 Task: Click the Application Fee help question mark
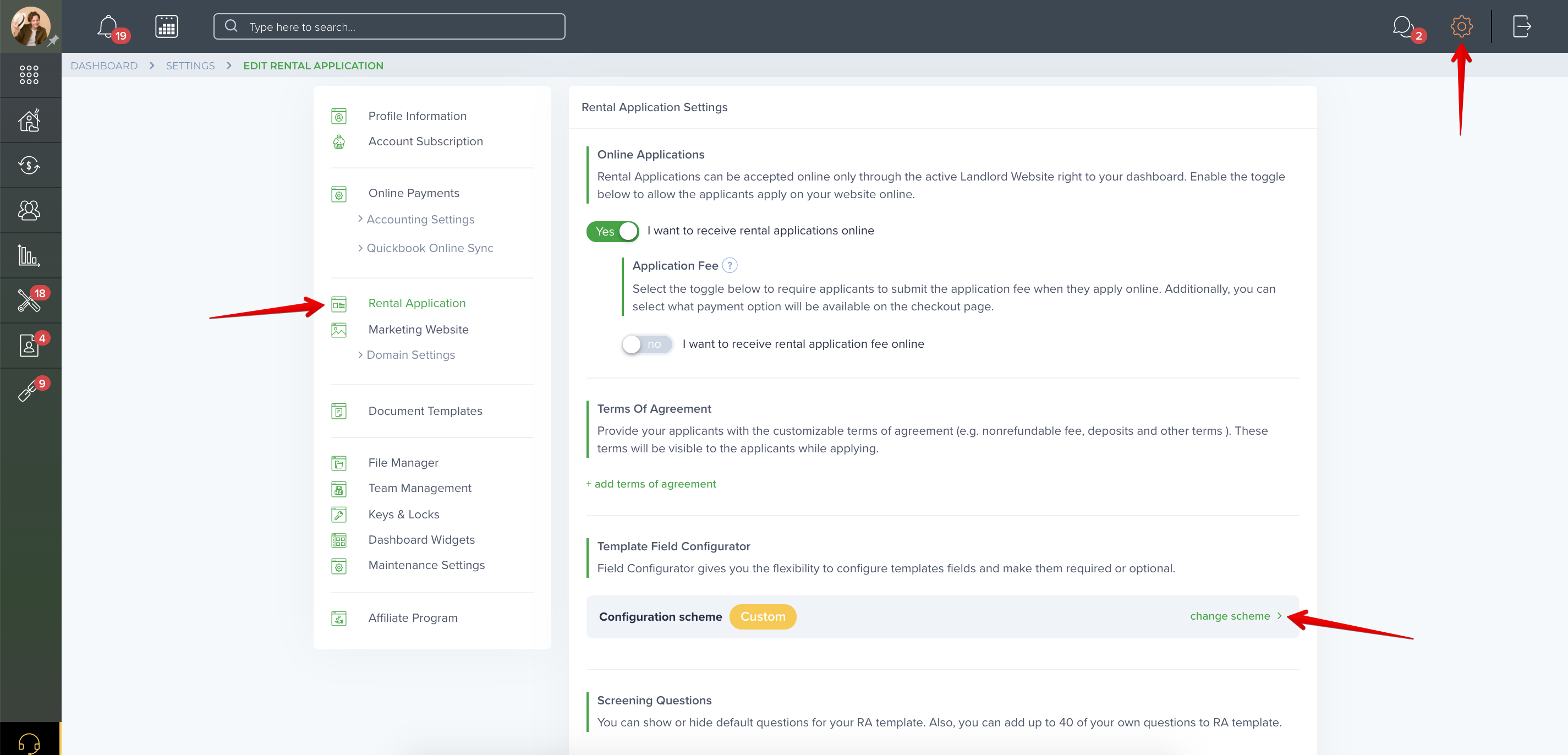(x=729, y=265)
